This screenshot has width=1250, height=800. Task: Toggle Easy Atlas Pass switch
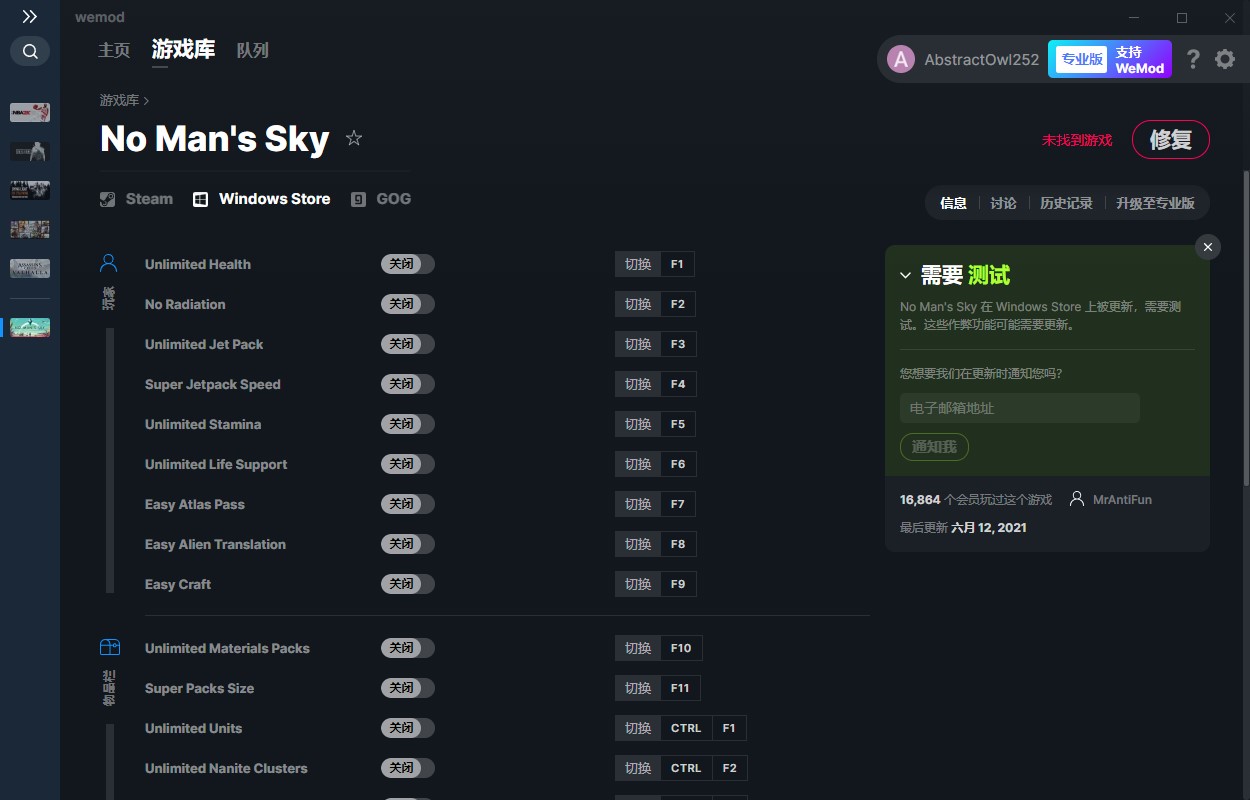click(x=408, y=504)
